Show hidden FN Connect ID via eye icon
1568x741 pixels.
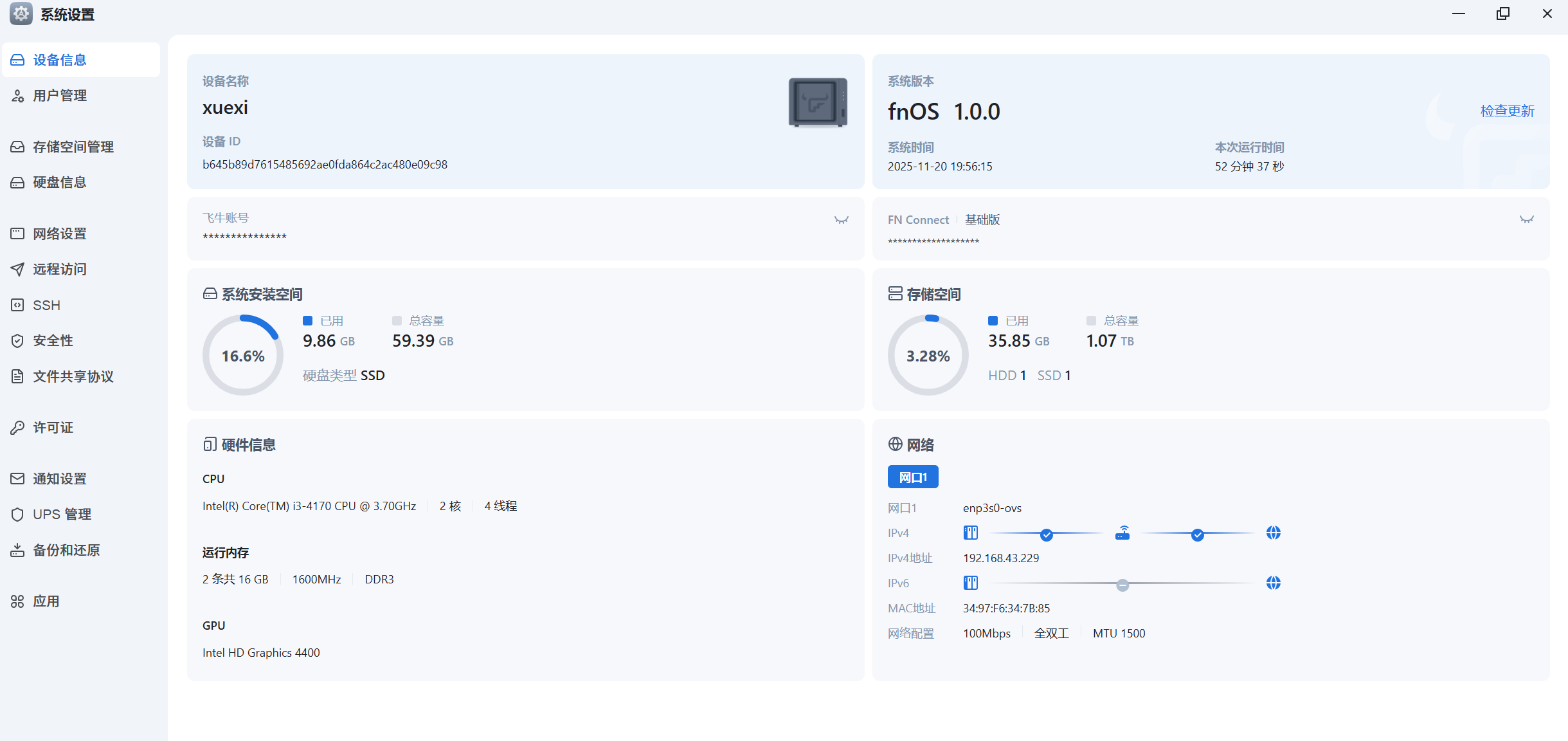tap(1526, 220)
